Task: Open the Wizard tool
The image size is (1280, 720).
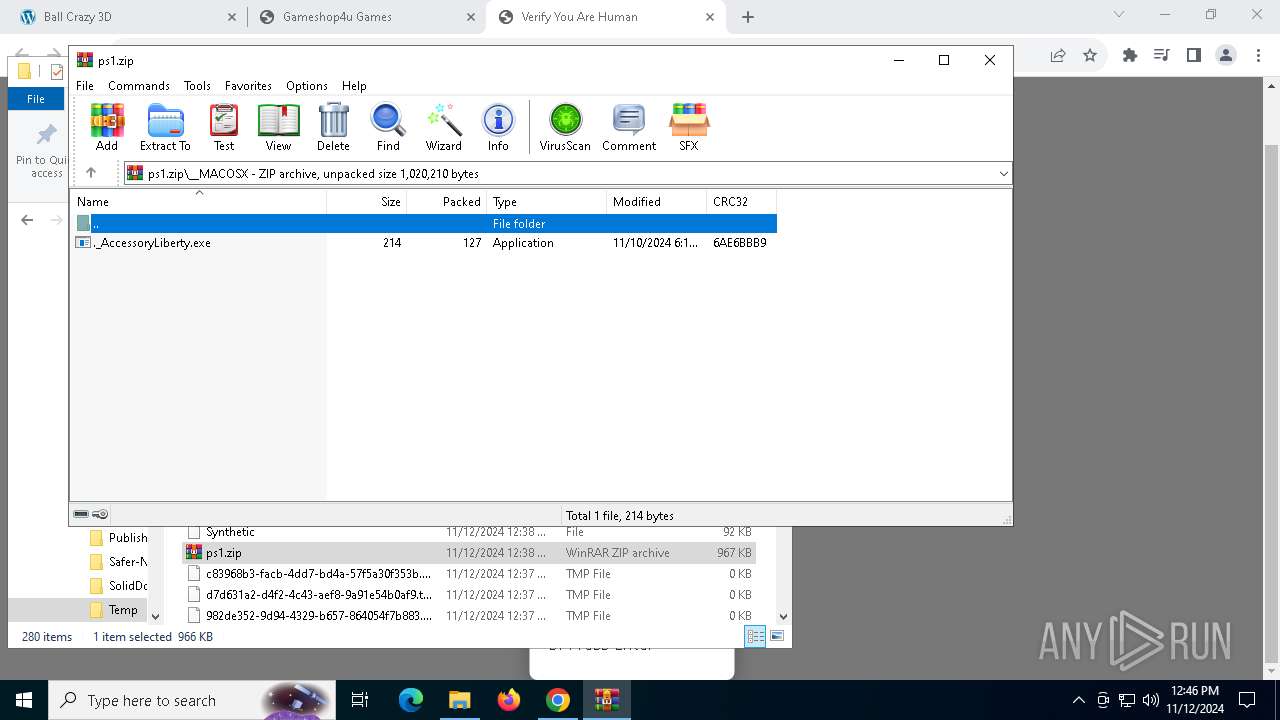Action: pos(444,127)
